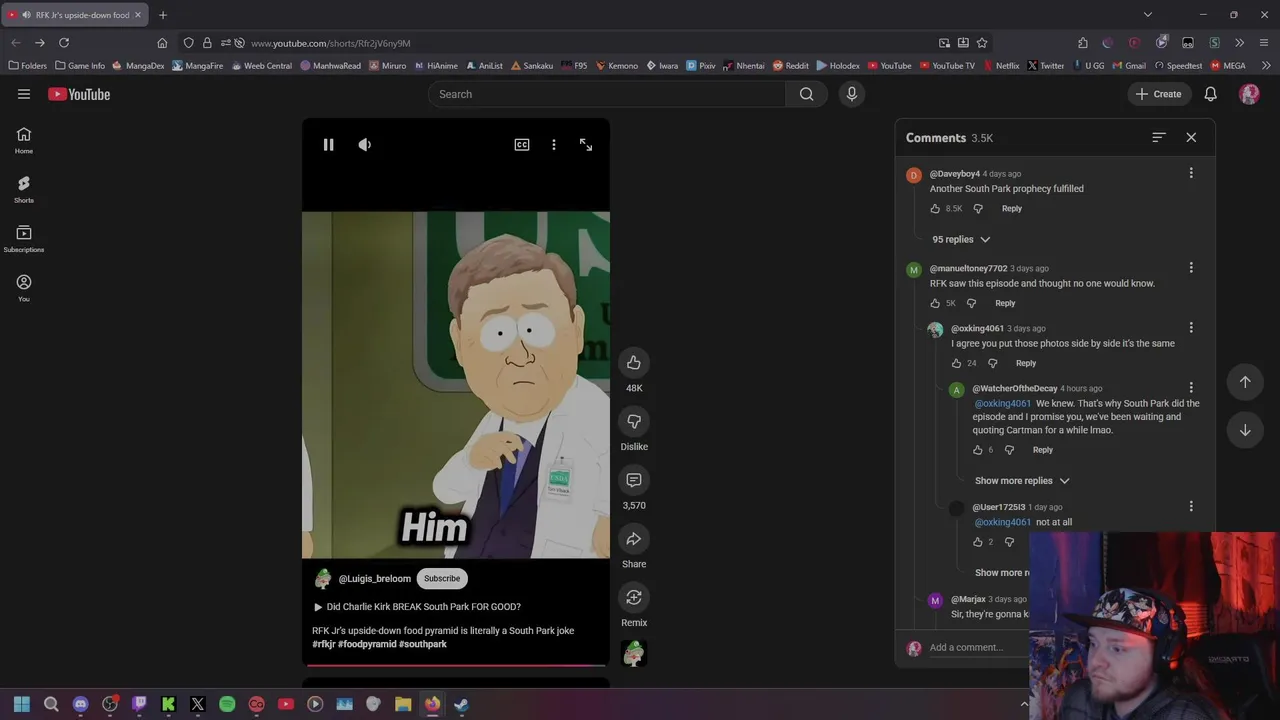Screen dimensions: 1280x720
Task: Click into the YouTube search box
Action: tap(607, 94)
